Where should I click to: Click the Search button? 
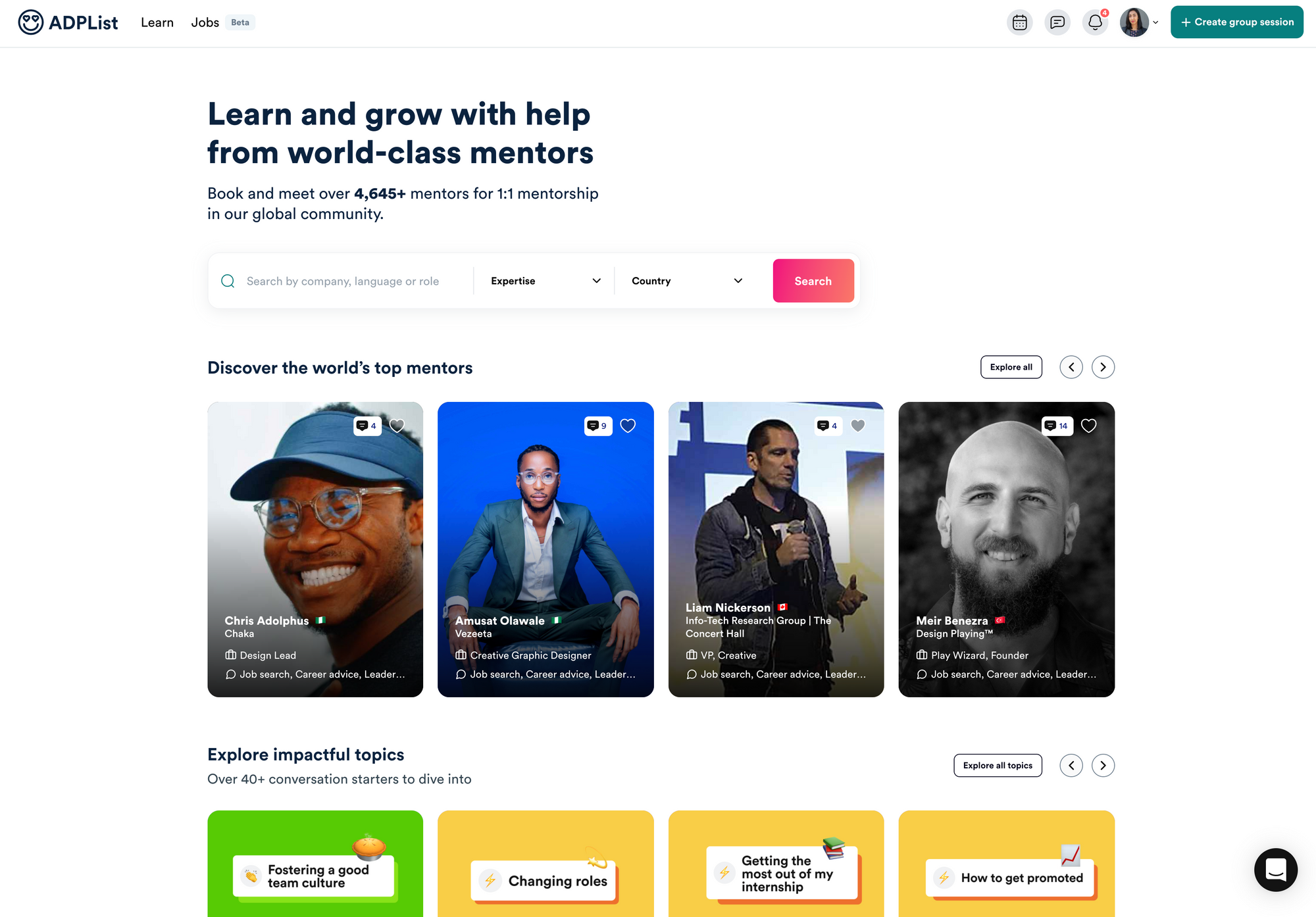[813, 281]
